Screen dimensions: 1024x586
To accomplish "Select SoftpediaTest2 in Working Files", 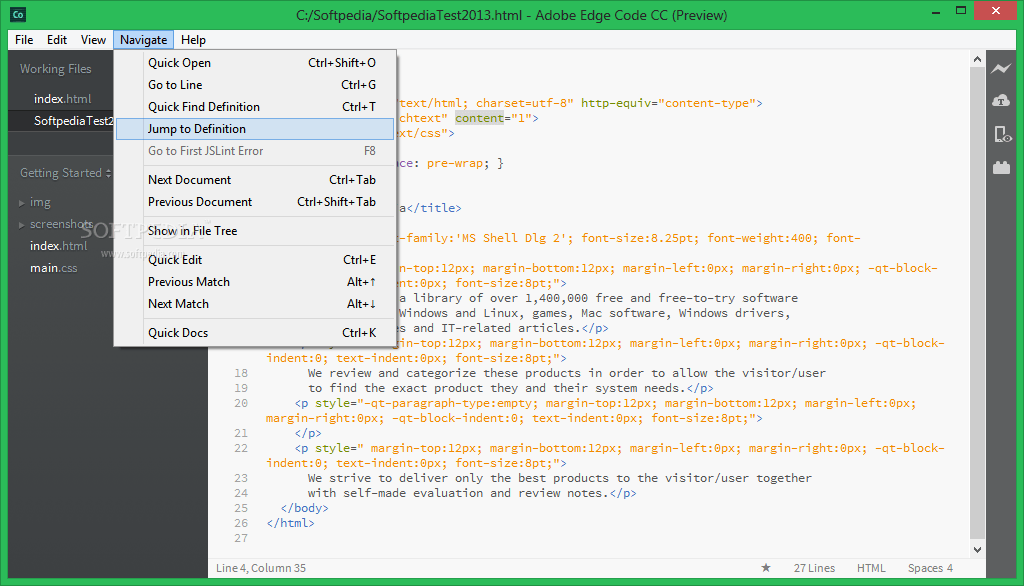I will (62, 121).
